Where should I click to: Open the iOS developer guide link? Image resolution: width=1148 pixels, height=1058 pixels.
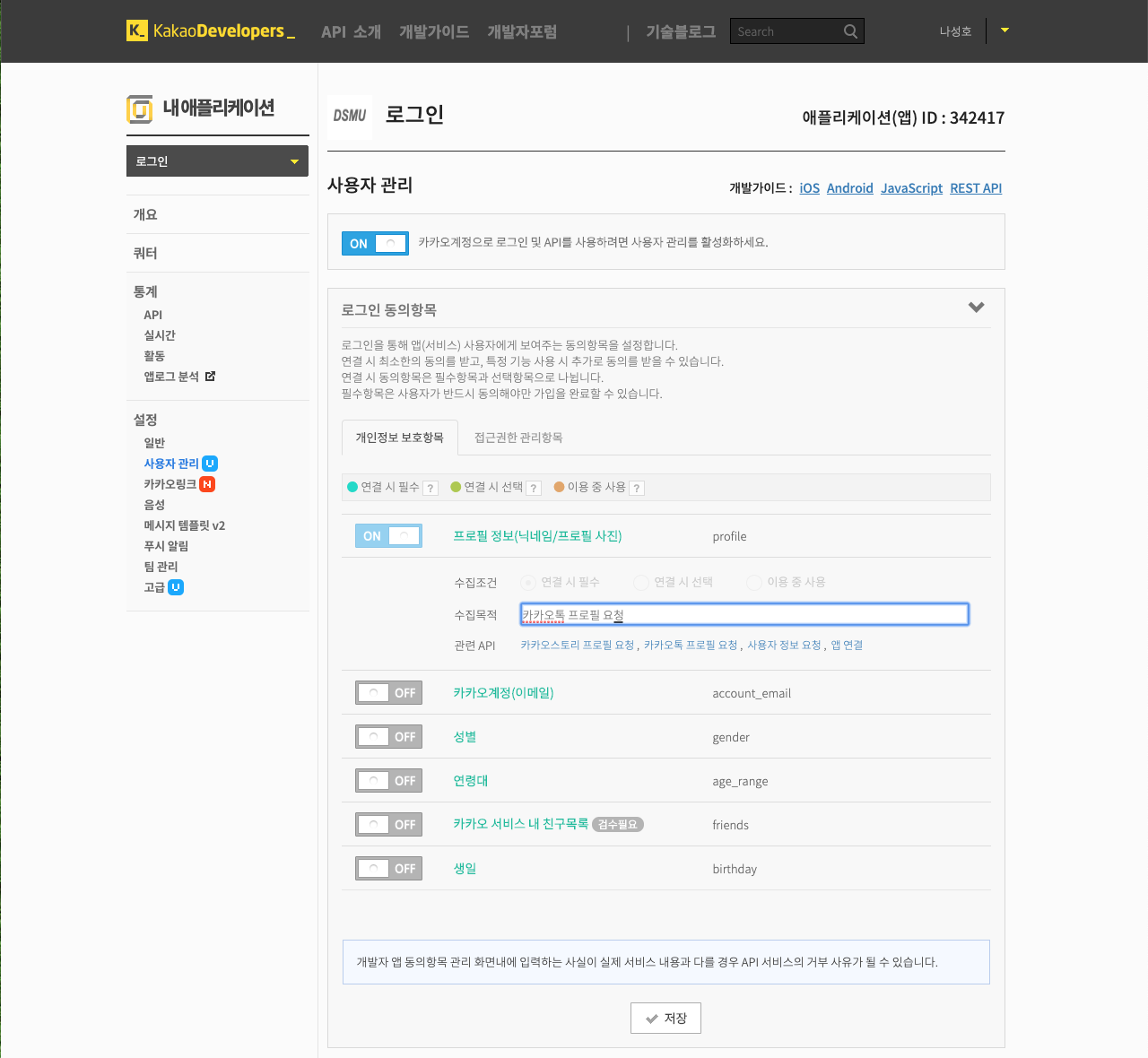[810, 188]
